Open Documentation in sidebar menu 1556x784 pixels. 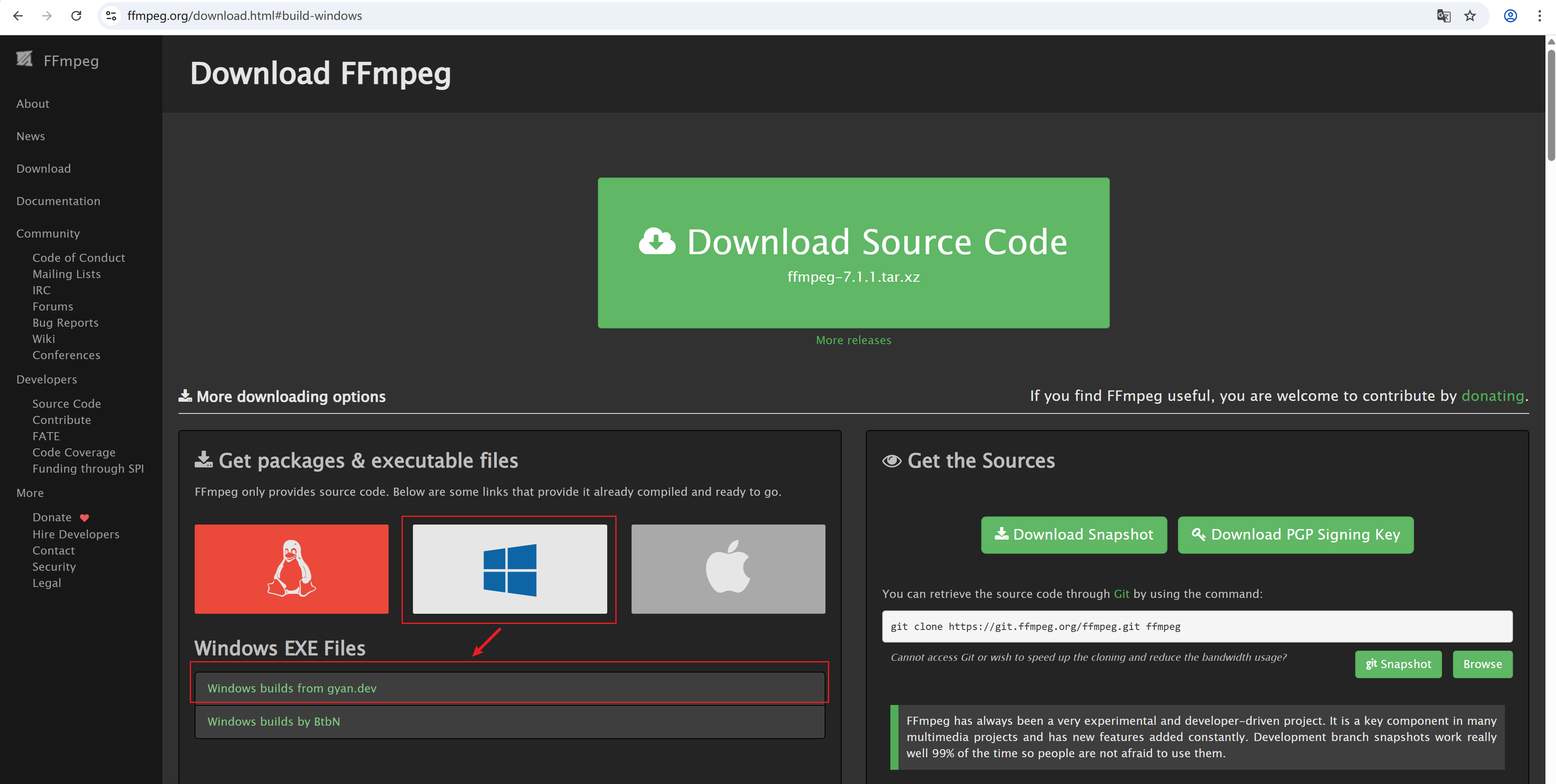pyautogui.click(x=58, y=201)
